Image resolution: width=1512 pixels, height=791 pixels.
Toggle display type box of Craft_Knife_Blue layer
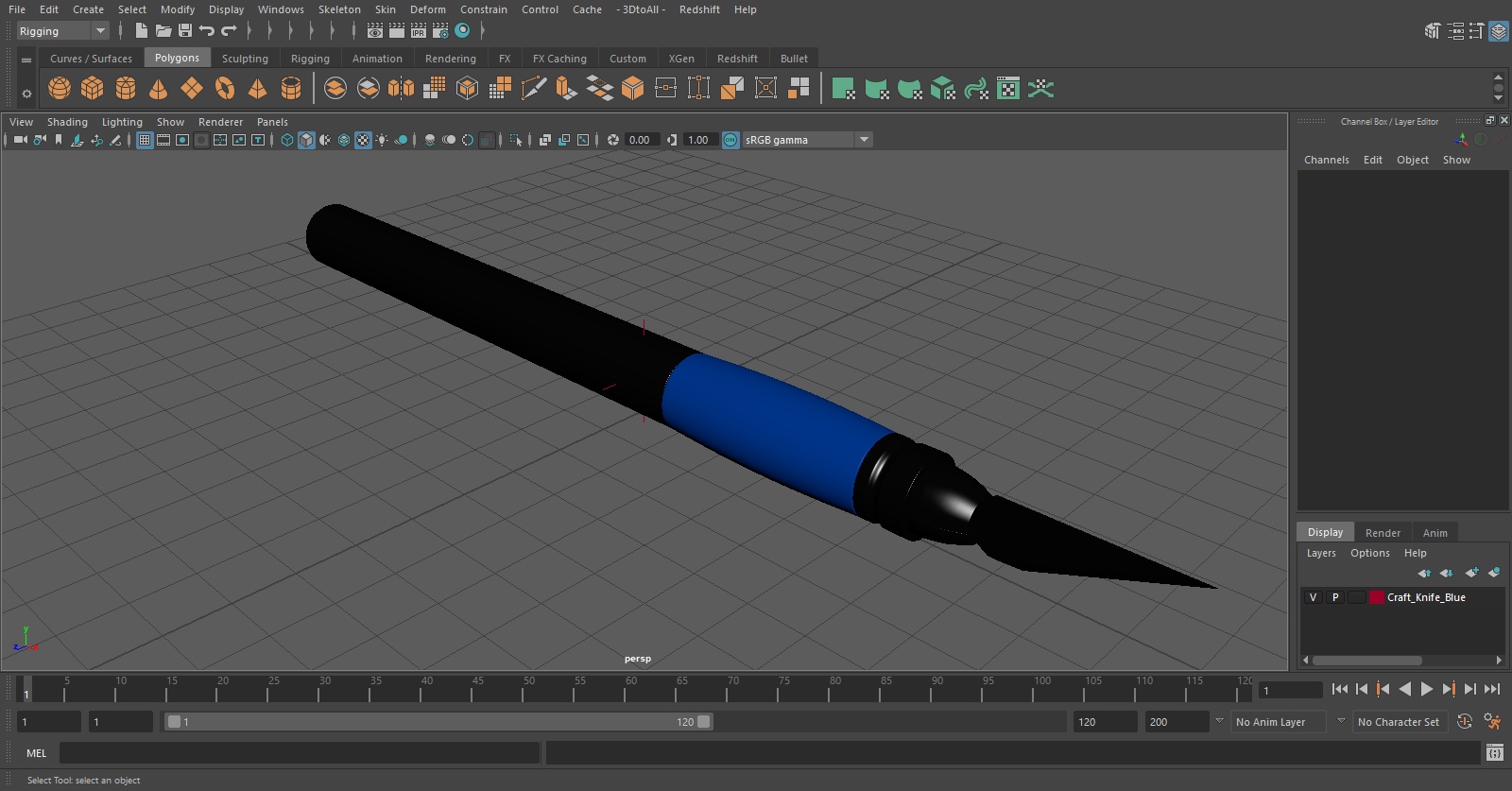pyautogui.click(x=1356, y=597)
